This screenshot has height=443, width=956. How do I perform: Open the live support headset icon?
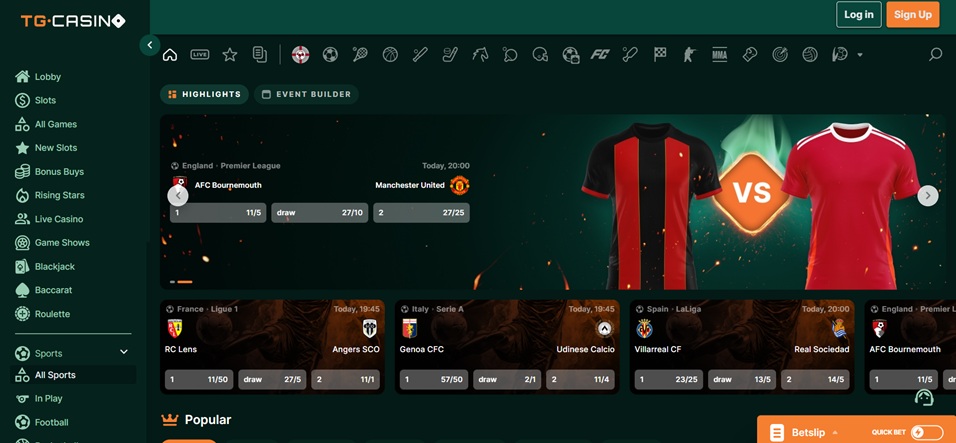(924, 397)
